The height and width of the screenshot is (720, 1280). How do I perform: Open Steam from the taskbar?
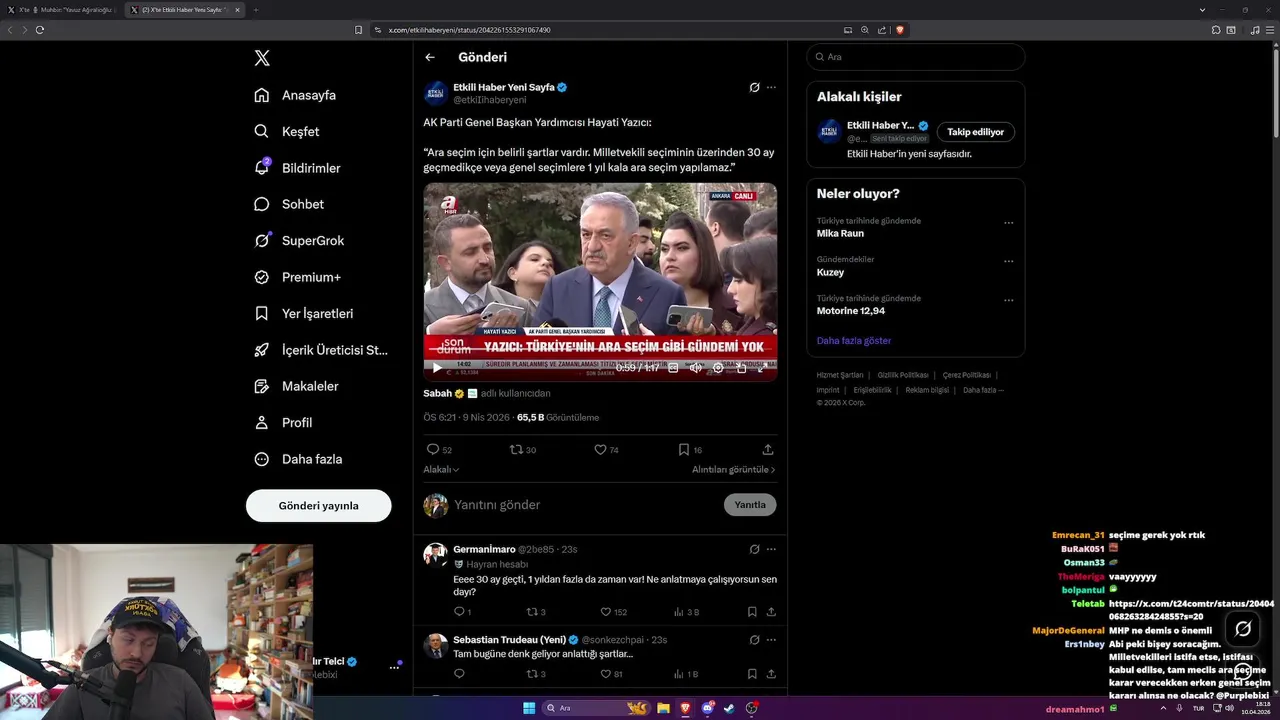729,708
